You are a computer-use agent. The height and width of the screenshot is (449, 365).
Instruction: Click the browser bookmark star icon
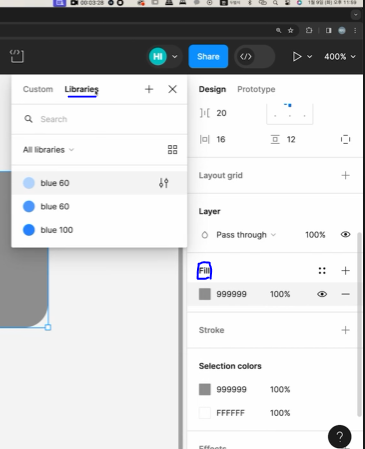click(x=291, y=30)
